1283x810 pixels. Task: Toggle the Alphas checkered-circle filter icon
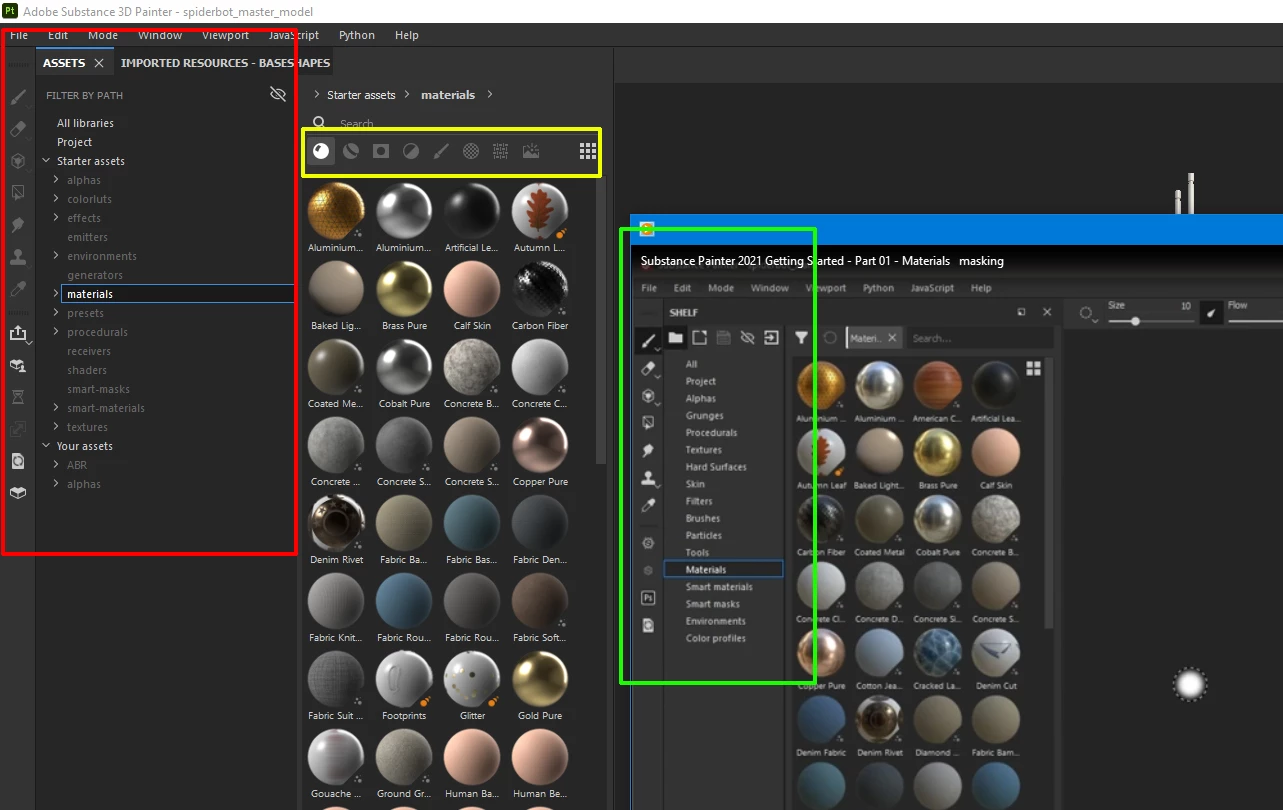471,151
